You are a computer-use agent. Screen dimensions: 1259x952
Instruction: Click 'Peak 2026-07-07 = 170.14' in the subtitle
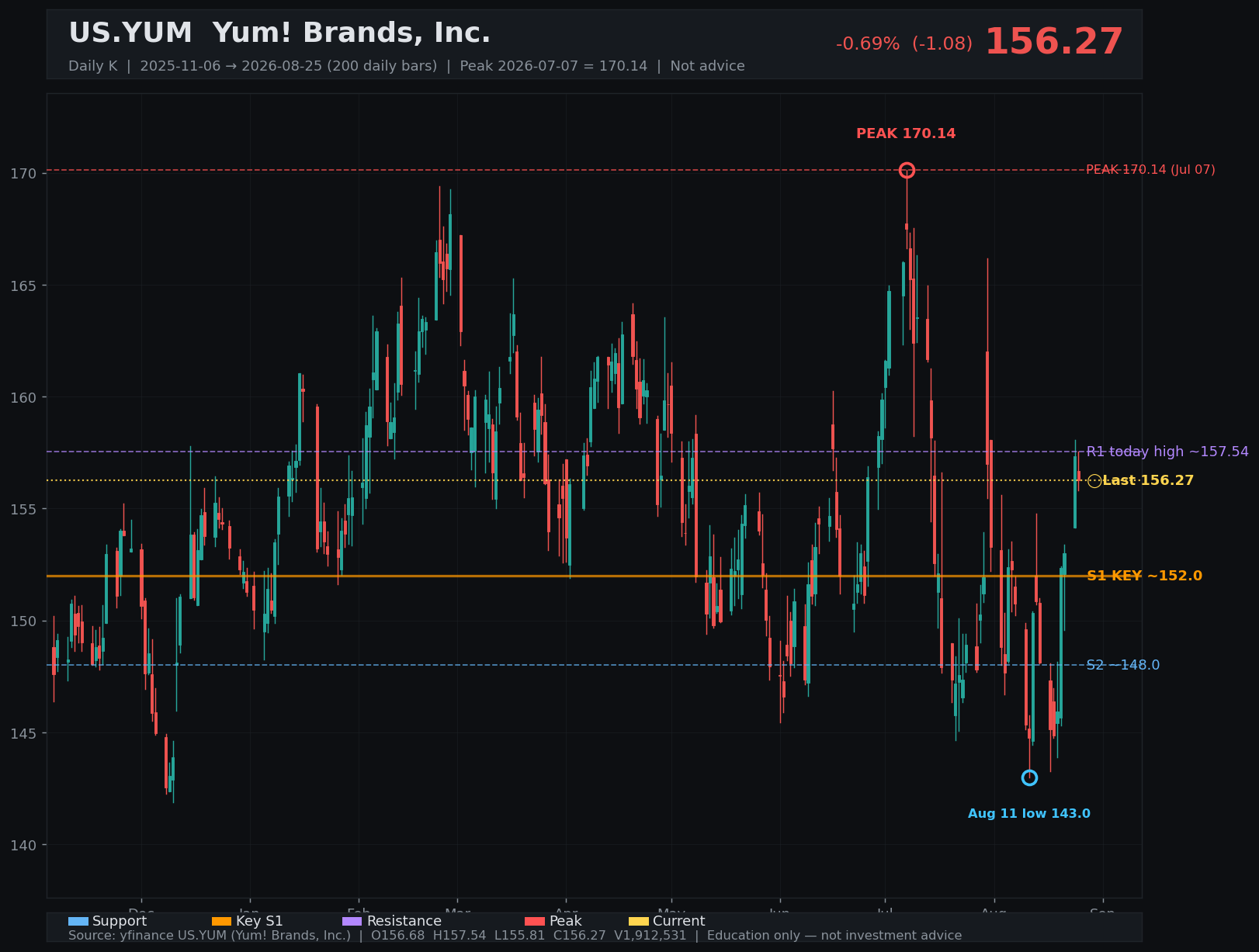point(553,66)
